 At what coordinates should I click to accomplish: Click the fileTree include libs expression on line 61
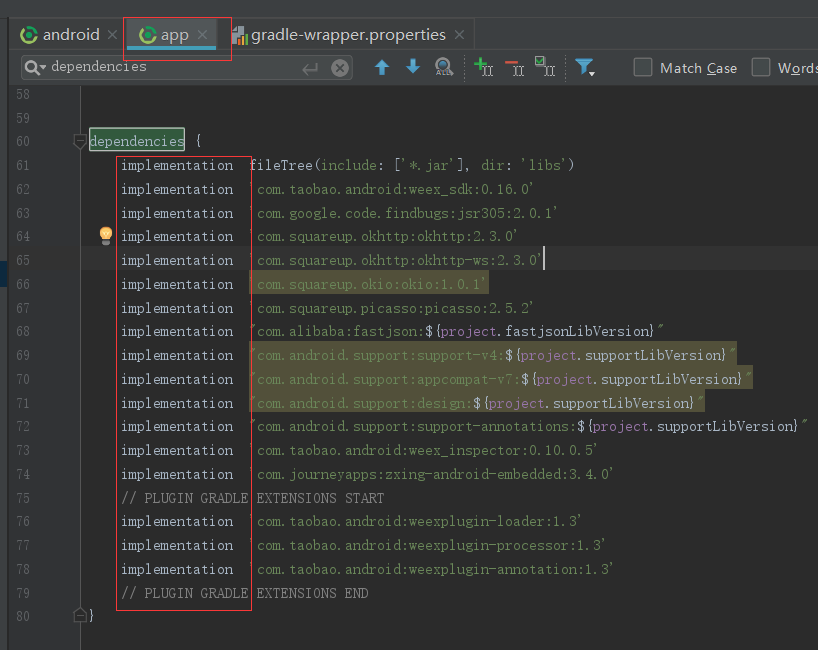pos(412,165)
